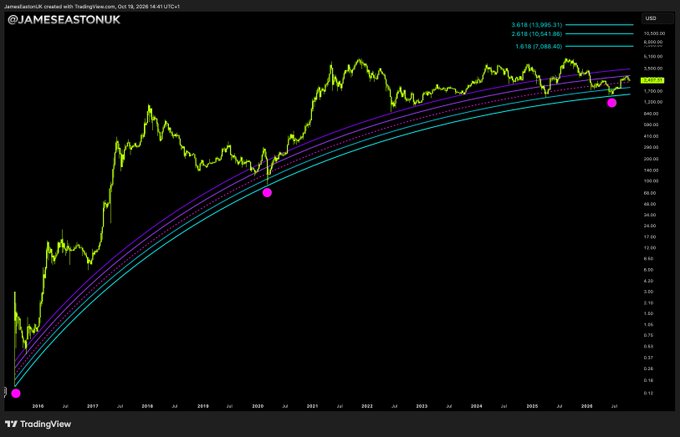Click the 48.00 price axis label
This screenshot has height=437, width=680.
pyautogui.click(x=651, y=204)
